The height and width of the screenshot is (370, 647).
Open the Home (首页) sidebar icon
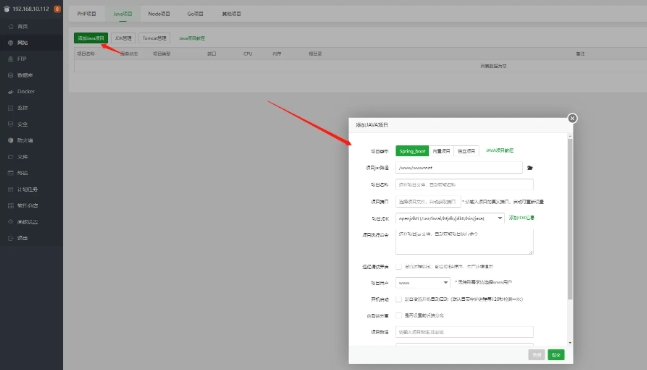click(11, 26)
